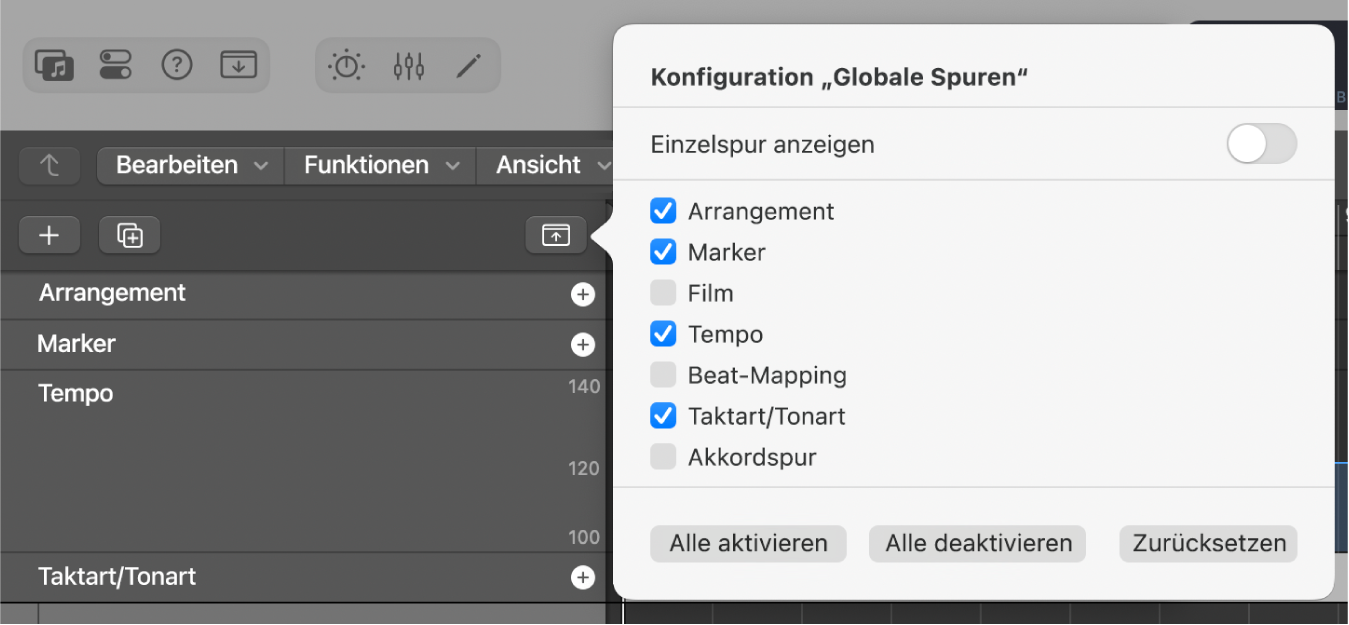The image size is (1349, 625).
Task: Toggle the Einzelspur anzeigen switch
Action: click(1261, 144)
